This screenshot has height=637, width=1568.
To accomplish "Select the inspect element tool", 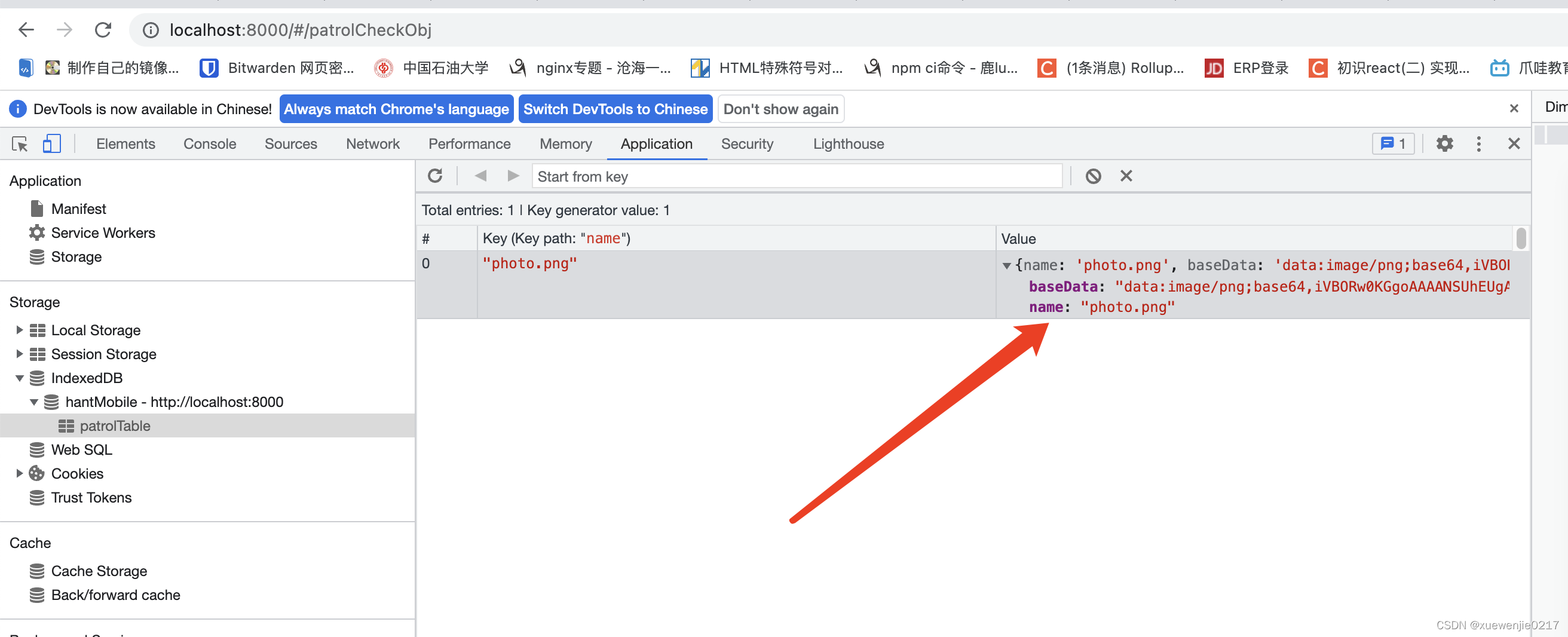I will 19,144.
